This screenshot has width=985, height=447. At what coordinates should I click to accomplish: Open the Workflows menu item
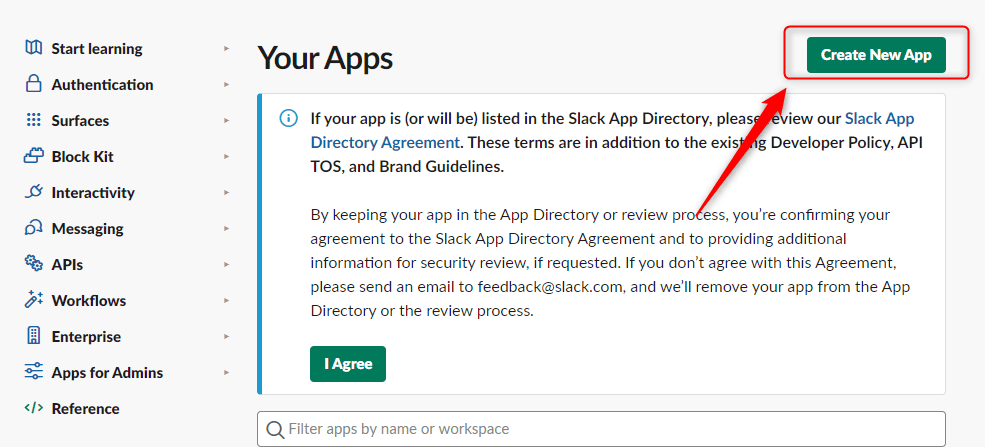point(89,300)
